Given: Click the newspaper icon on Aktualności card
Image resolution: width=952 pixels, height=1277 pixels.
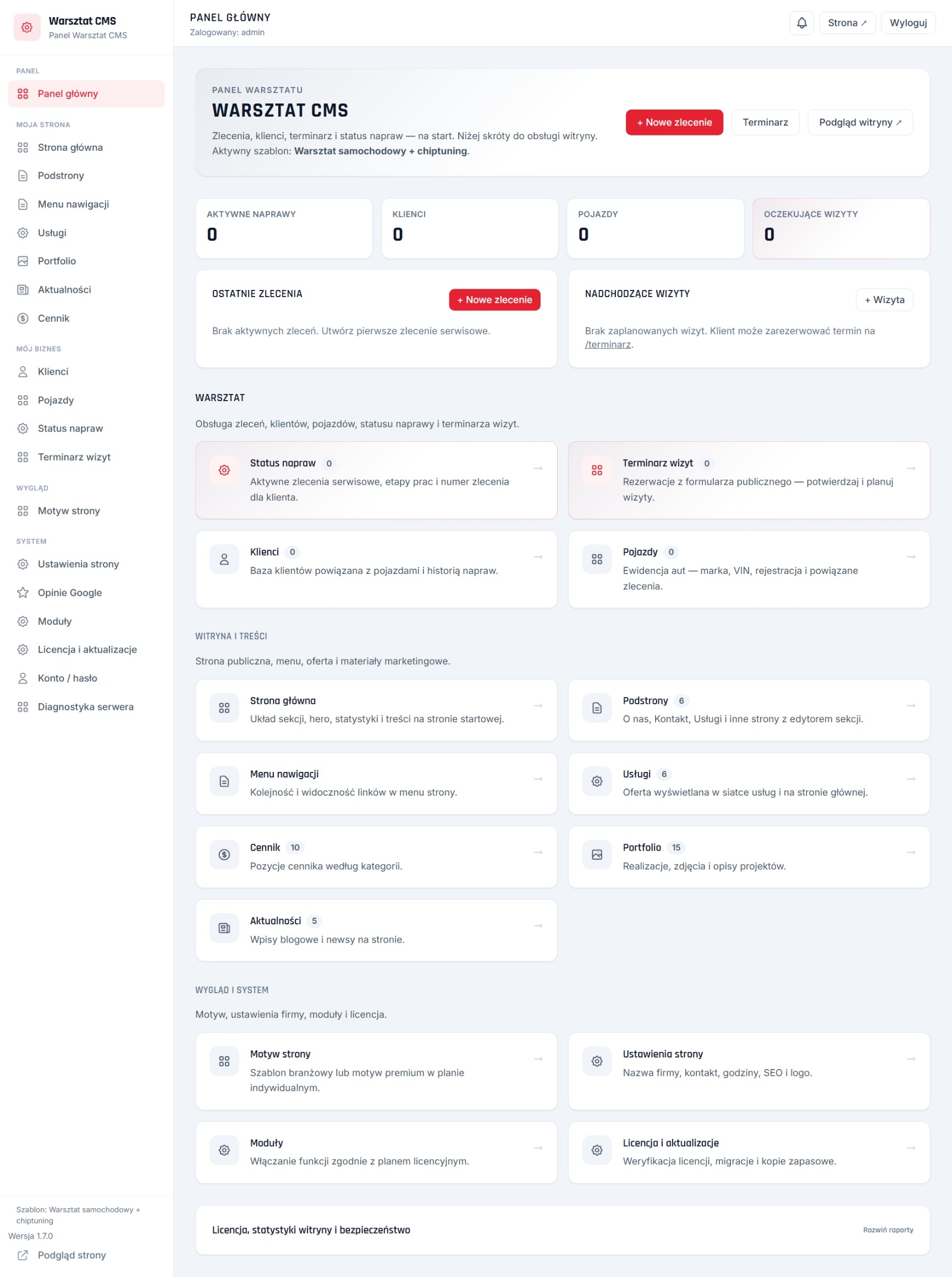Looking at the screenshot, I should tap(224, 928).
